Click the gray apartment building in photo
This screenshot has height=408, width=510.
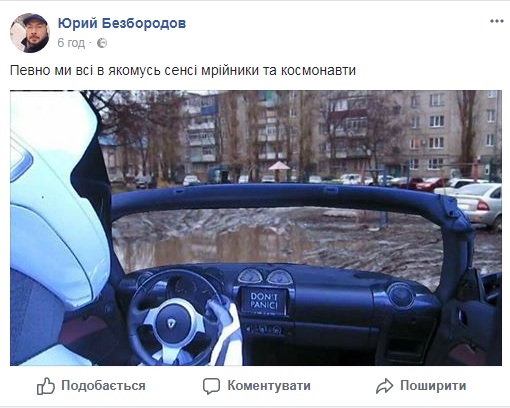click(447, 132)
